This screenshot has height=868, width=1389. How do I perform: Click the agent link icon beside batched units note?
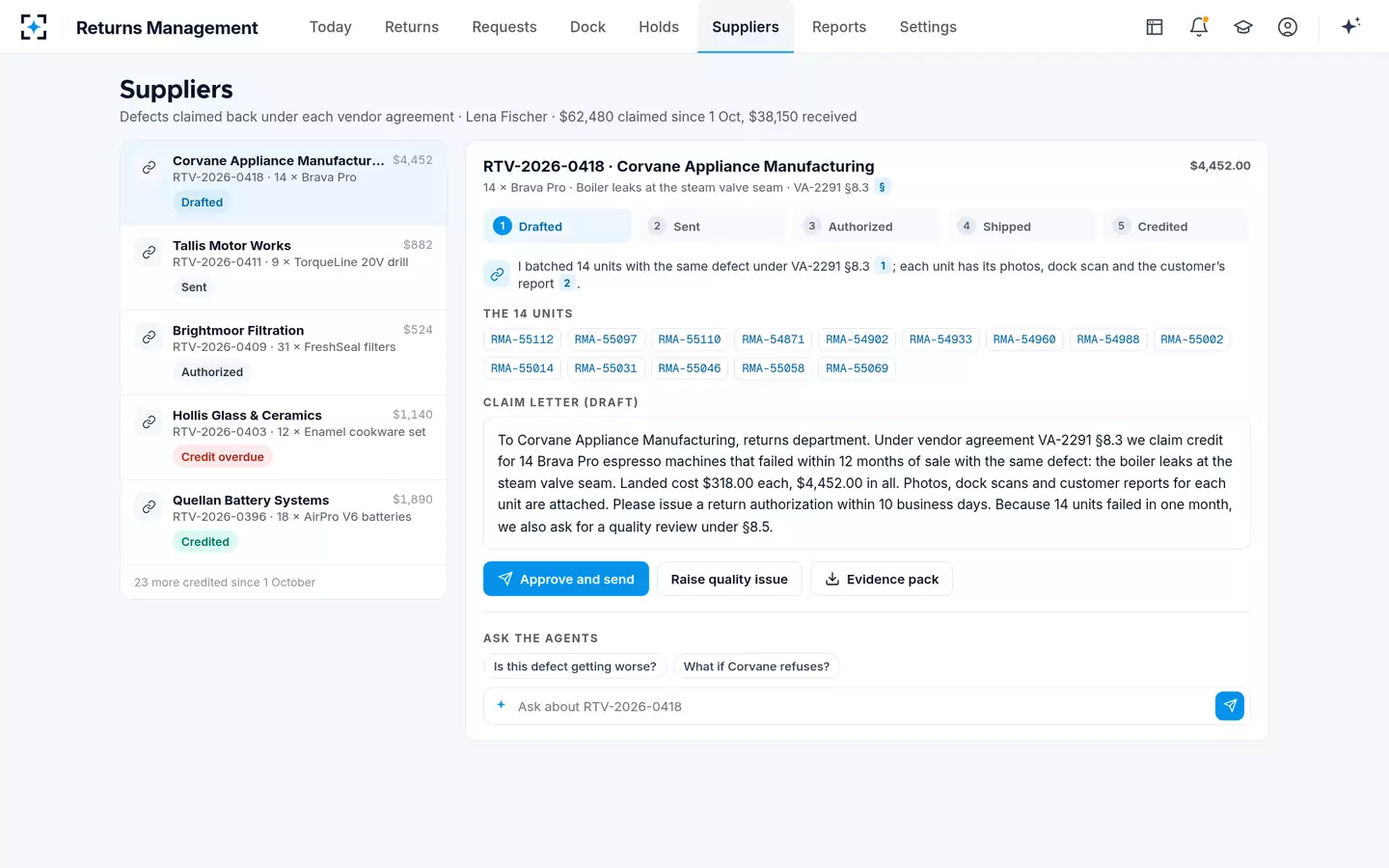[497, 274]
